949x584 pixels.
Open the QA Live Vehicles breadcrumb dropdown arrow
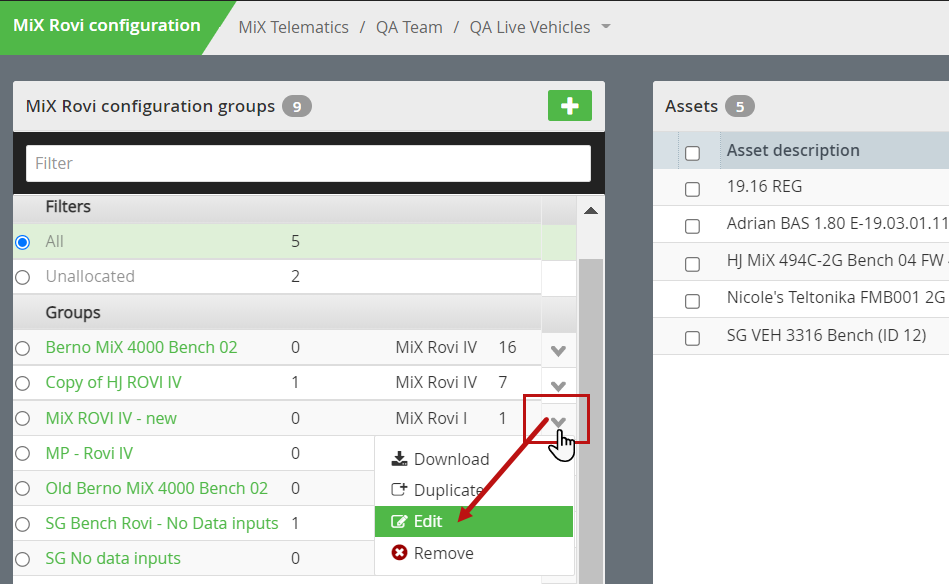606,27
